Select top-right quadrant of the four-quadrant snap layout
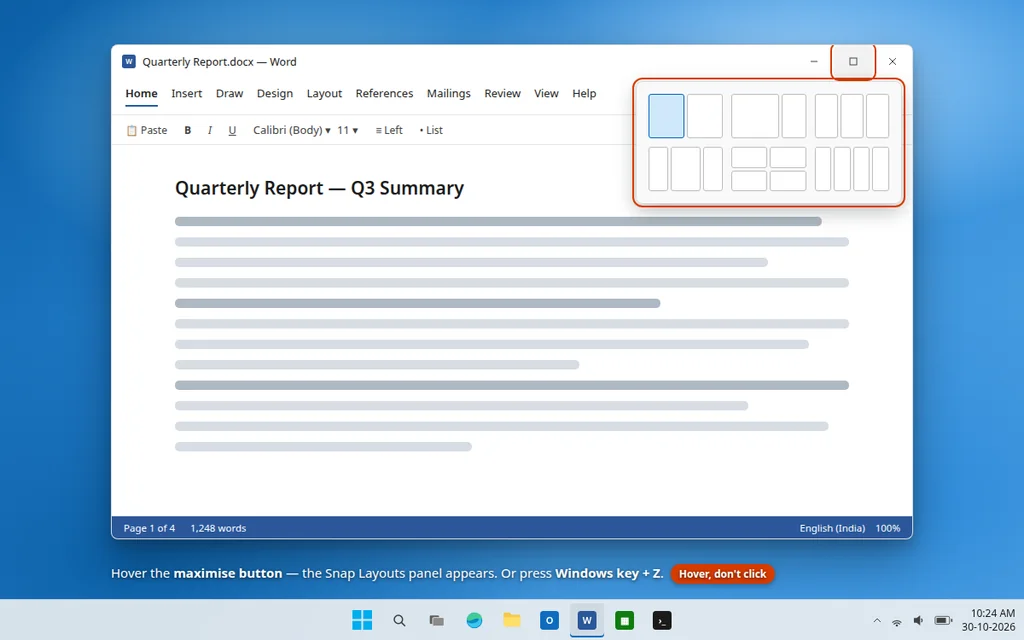Screen dimensions: 1024x640 [x=788, y=157]
